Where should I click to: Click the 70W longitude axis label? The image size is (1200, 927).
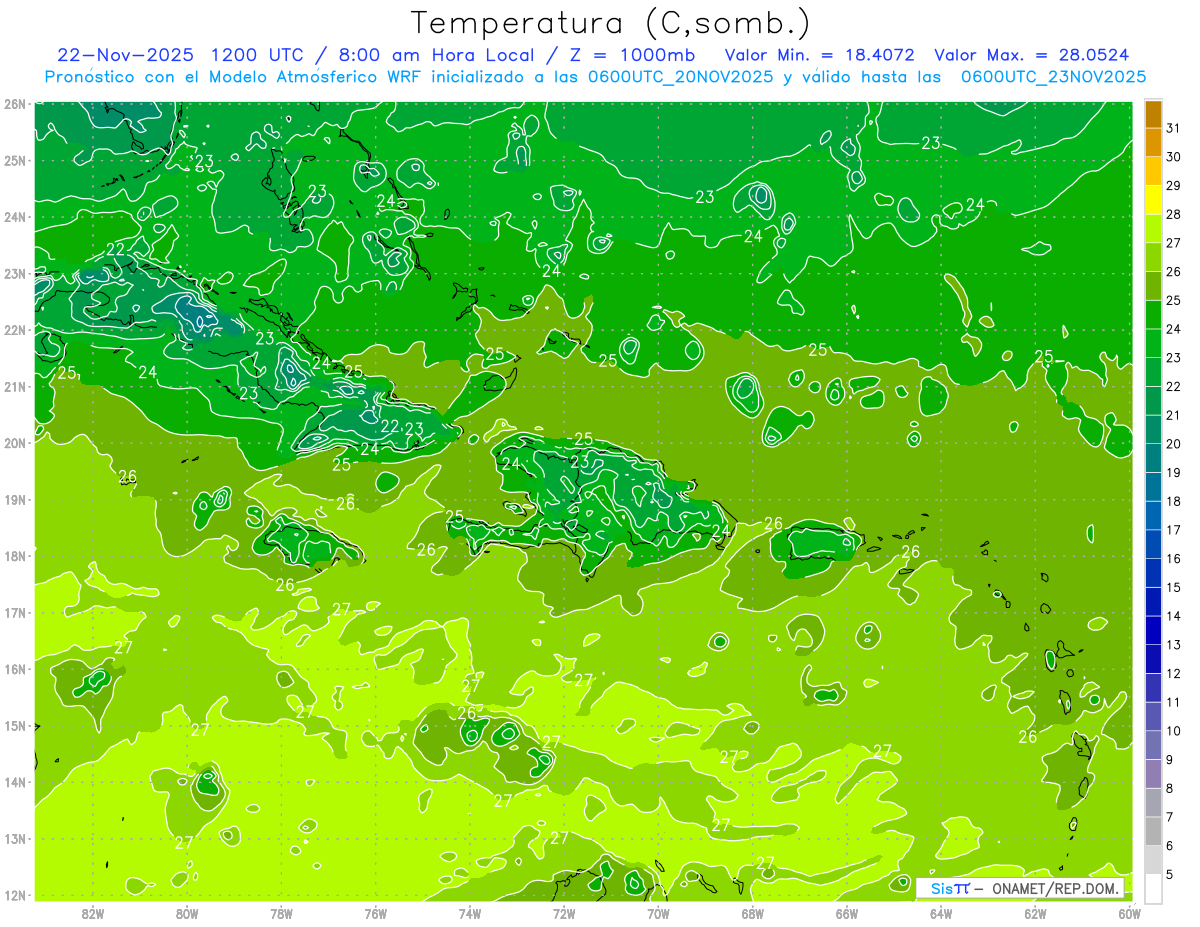[658, 913]
